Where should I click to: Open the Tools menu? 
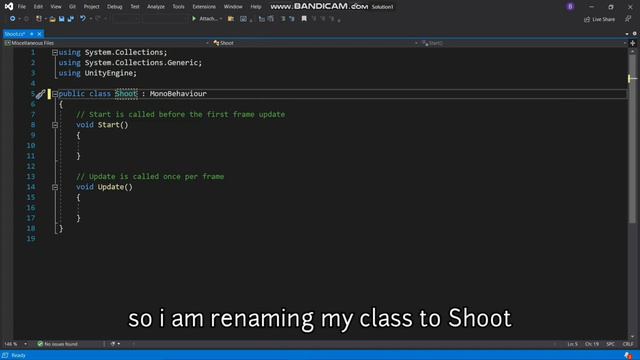pyautogui.click(x=178, y=7)
